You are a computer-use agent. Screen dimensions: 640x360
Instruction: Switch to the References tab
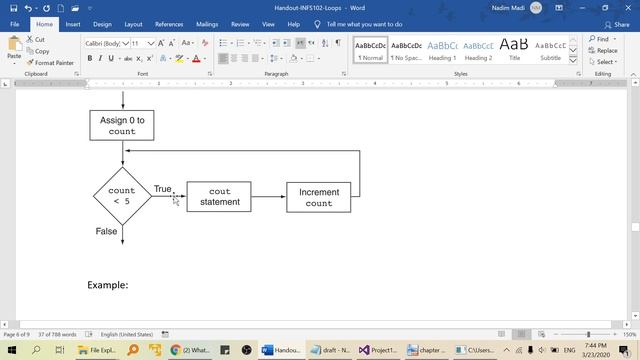(x=169, y=24)
